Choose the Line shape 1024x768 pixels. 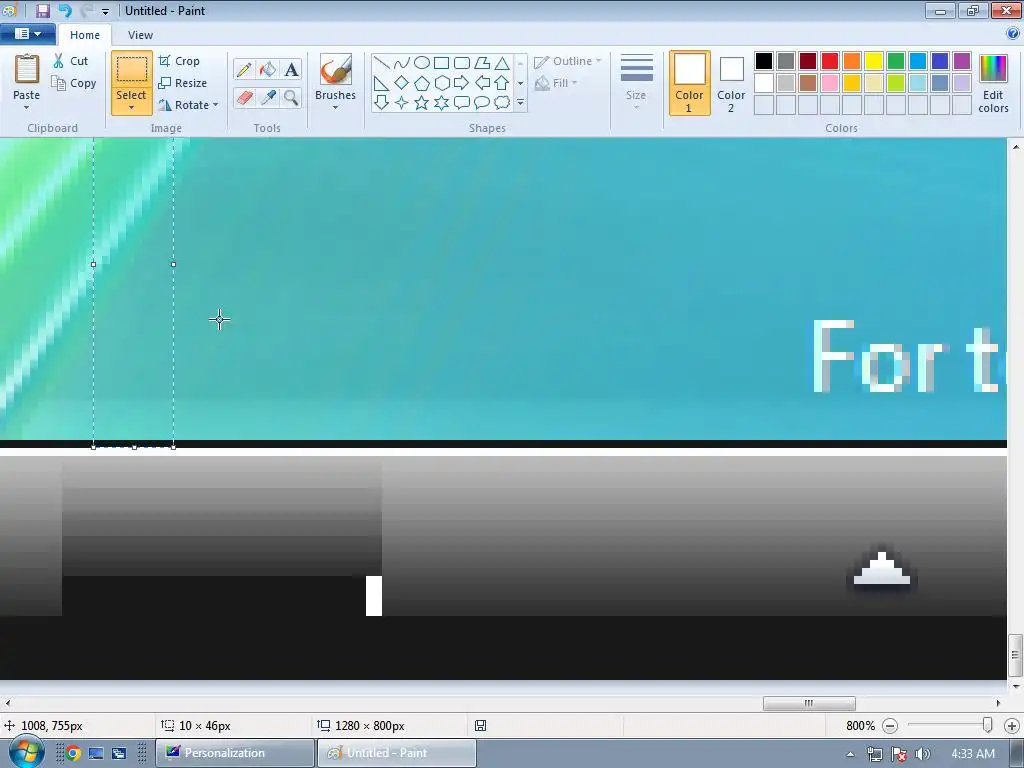381,63
